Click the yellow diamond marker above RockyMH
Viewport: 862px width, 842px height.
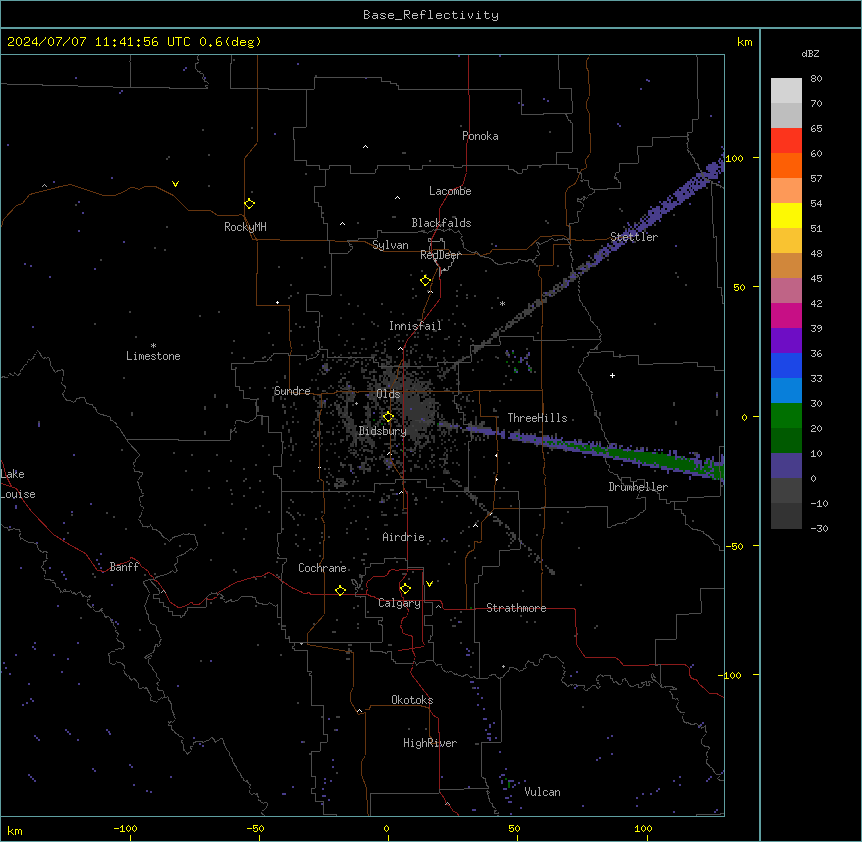tap(250, 204)
